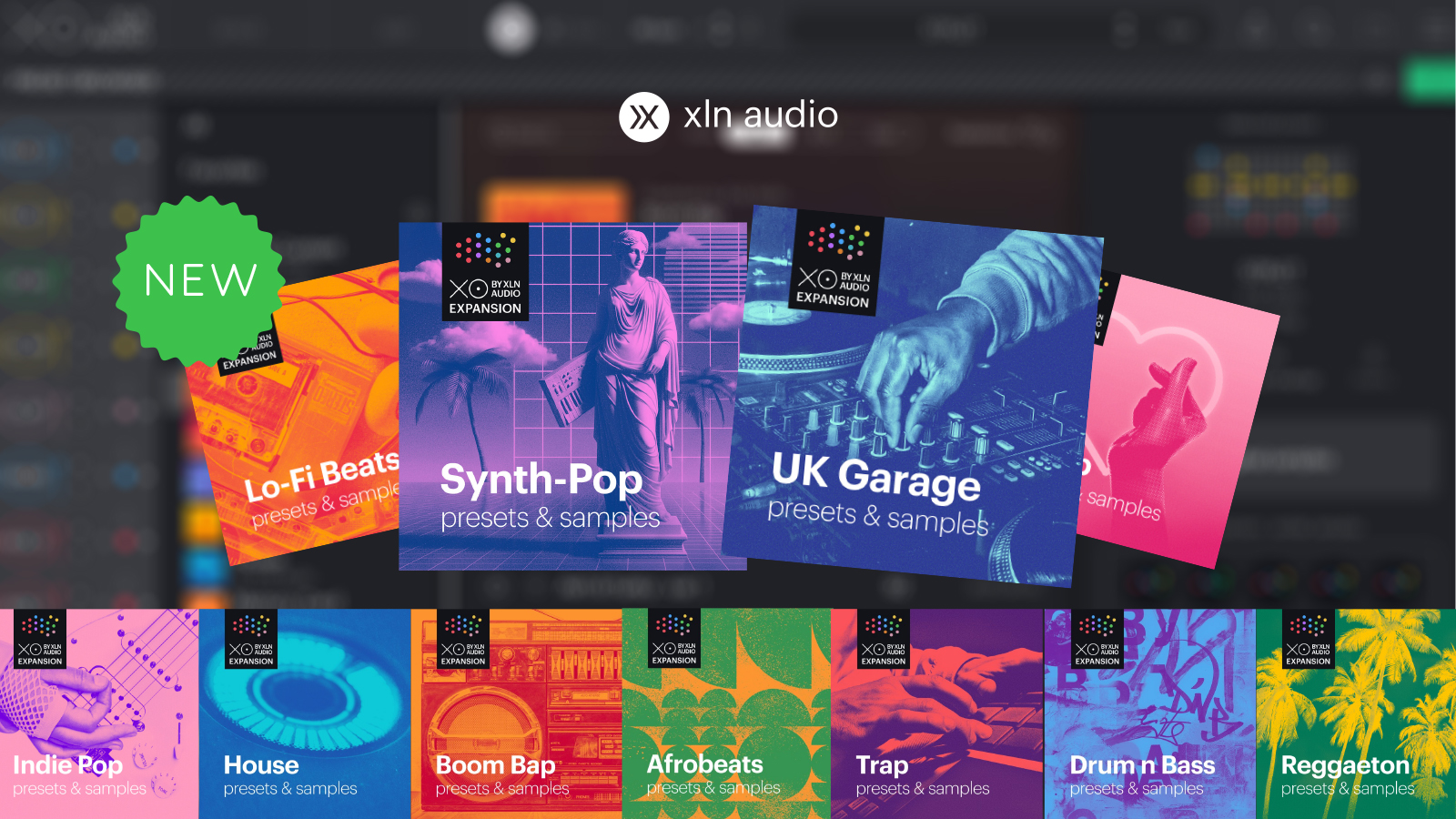Click the green NEW starburst badge
Screen dimensions: 1456x819
click(200, 280)
